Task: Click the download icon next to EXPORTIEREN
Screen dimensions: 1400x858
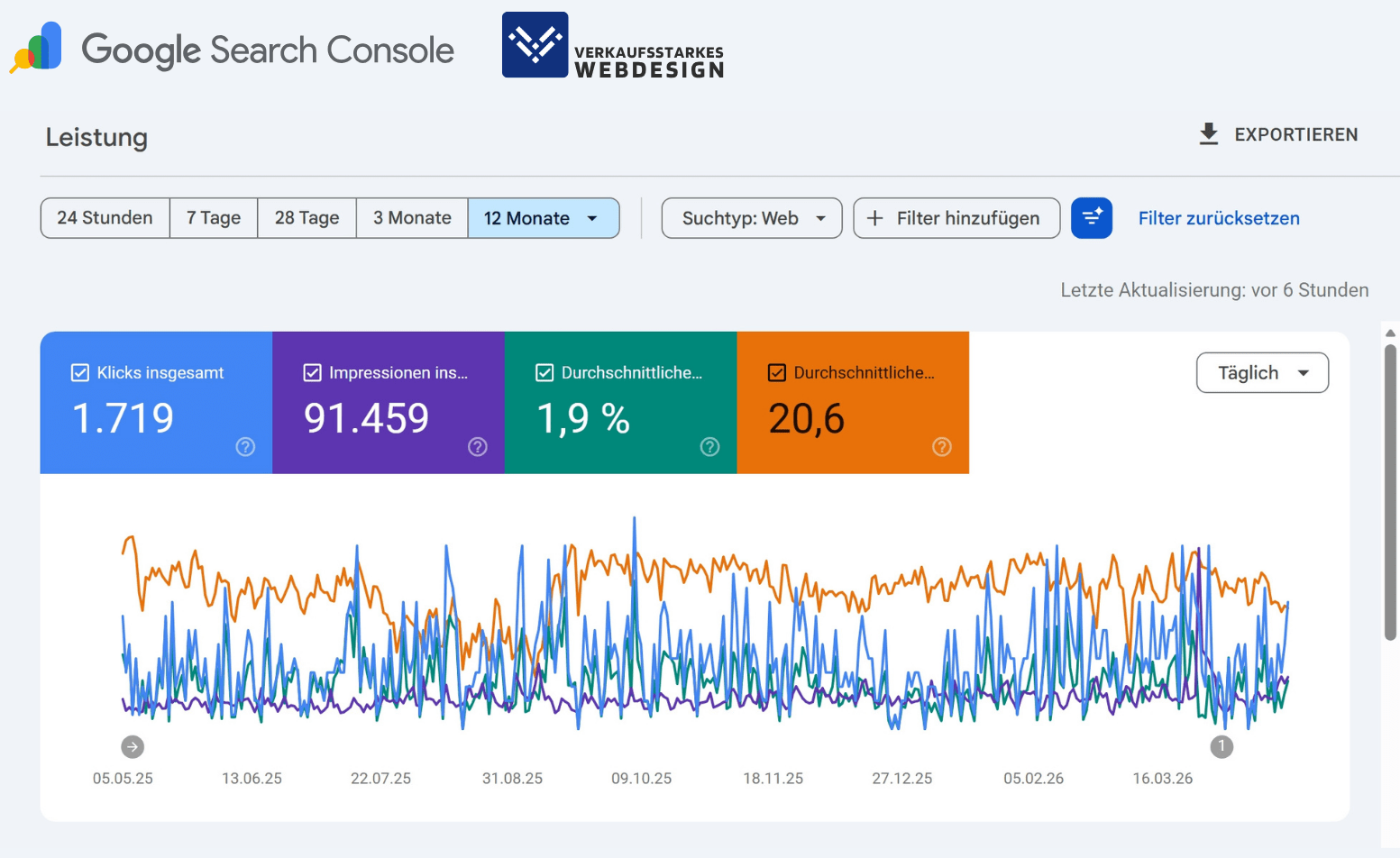Action: click(1209, 133)
